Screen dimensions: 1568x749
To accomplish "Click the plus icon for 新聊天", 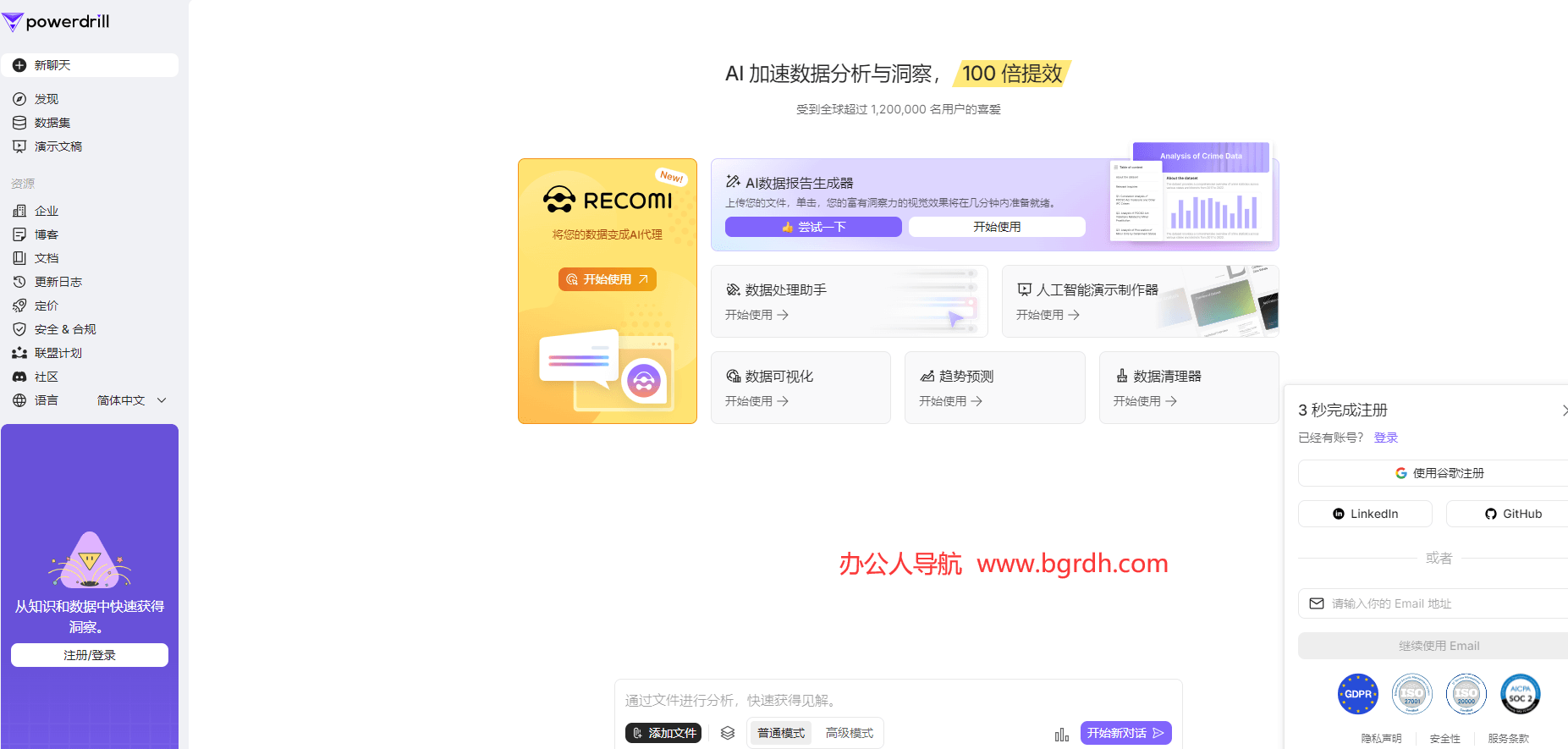I will click(x=19, y=65).
